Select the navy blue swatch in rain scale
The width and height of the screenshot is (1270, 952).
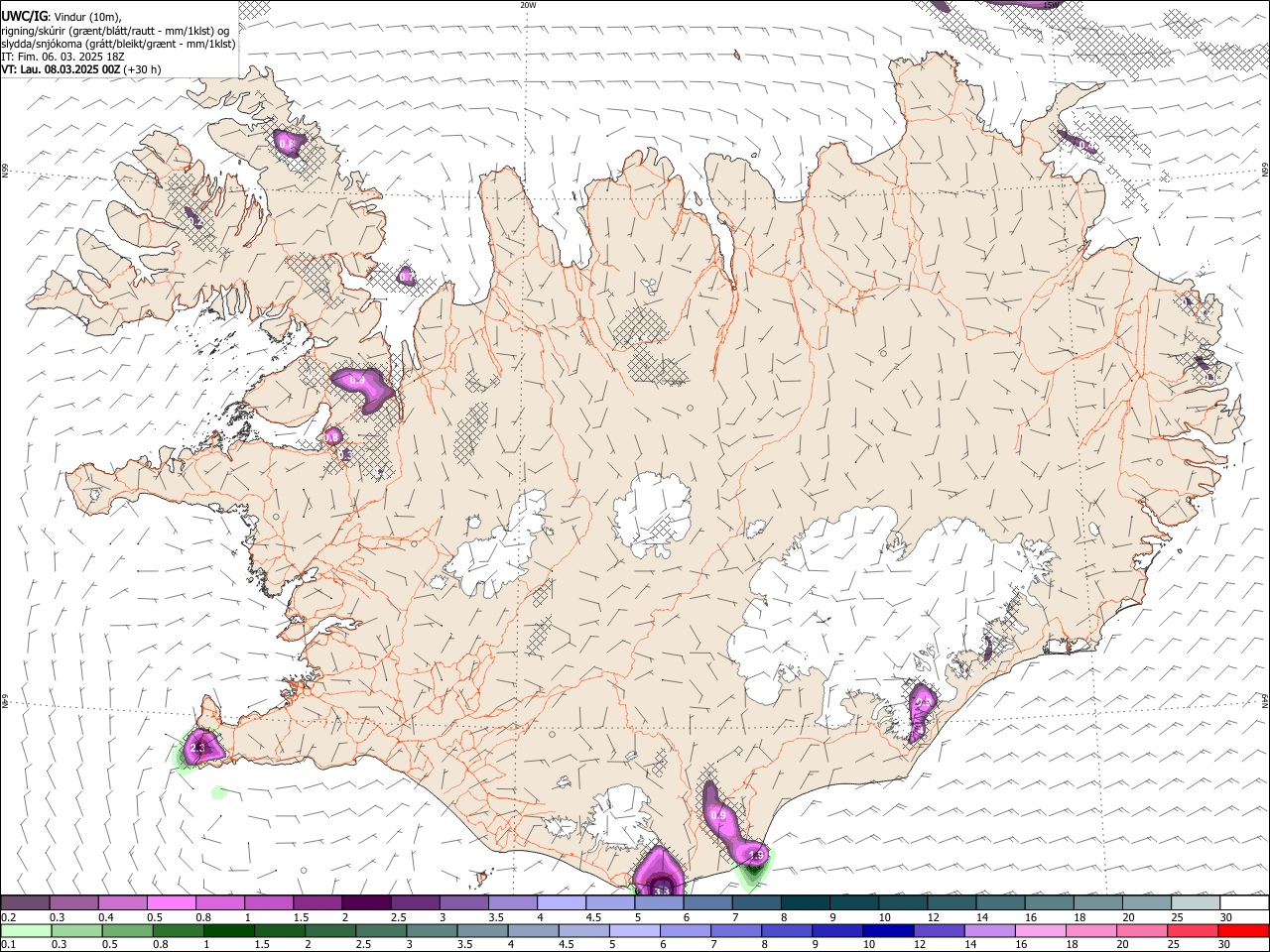888,931
